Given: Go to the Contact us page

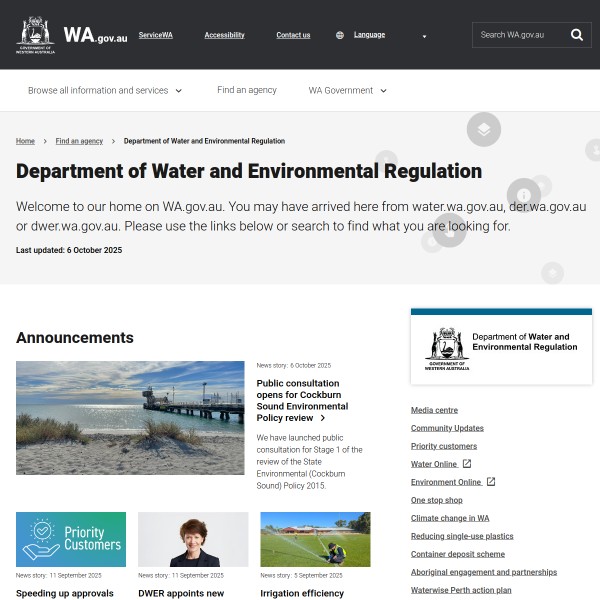Looking at the screenshot, I should coord(293,35).
